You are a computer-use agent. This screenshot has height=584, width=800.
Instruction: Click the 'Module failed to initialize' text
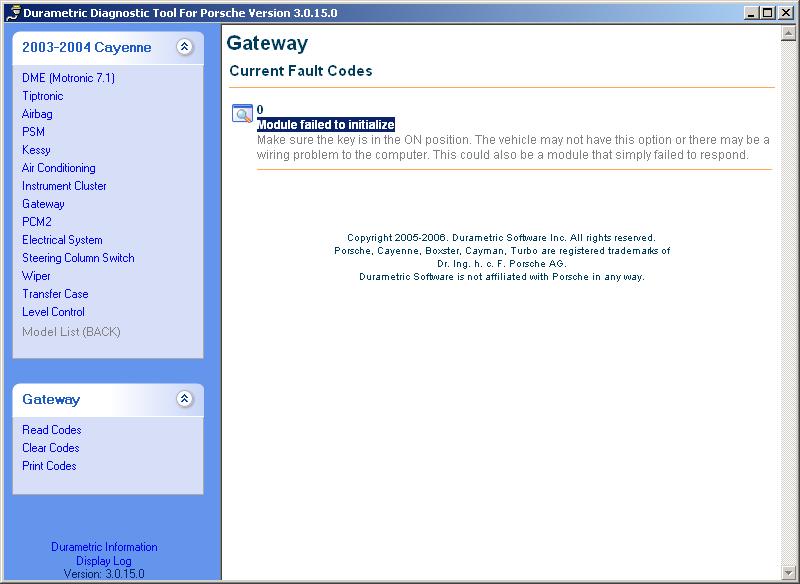point(326,124)
